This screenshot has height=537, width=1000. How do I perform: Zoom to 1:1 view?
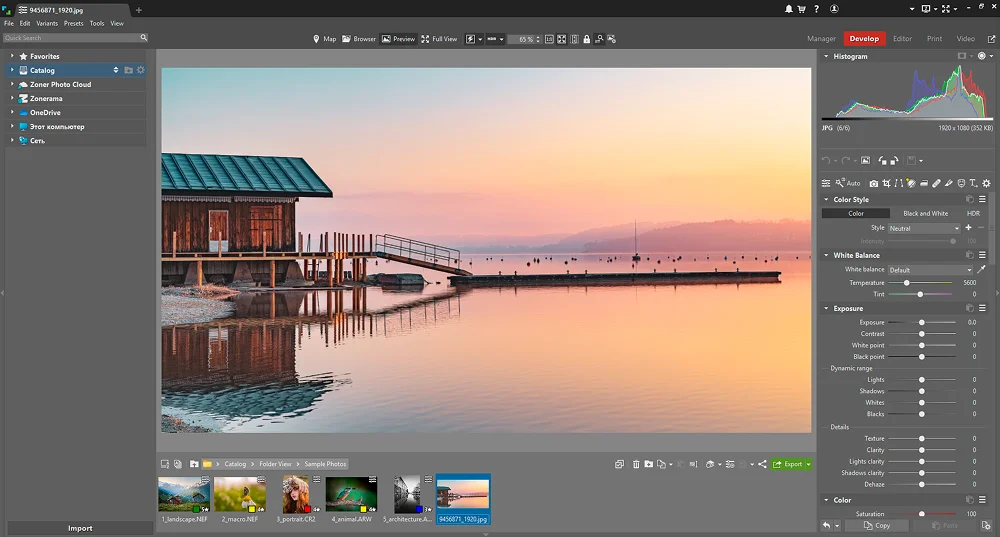pos(549,39)
